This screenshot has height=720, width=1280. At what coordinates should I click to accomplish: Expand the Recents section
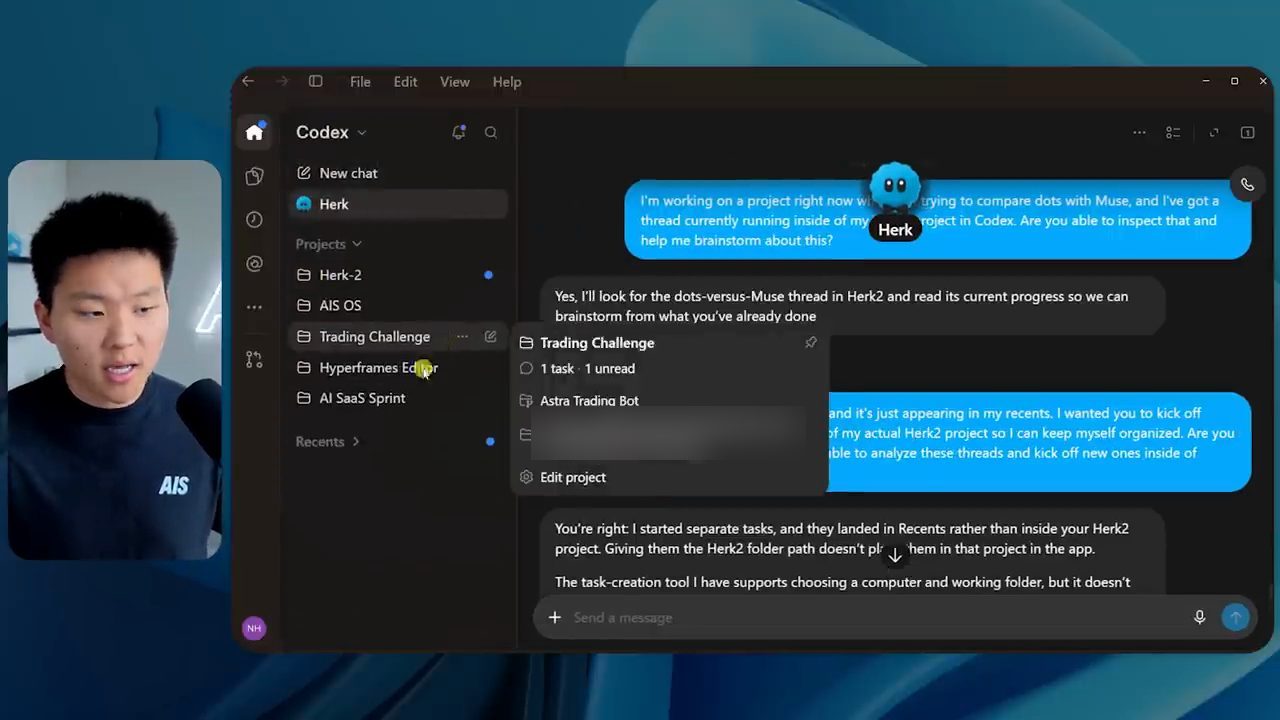point(327,441)
